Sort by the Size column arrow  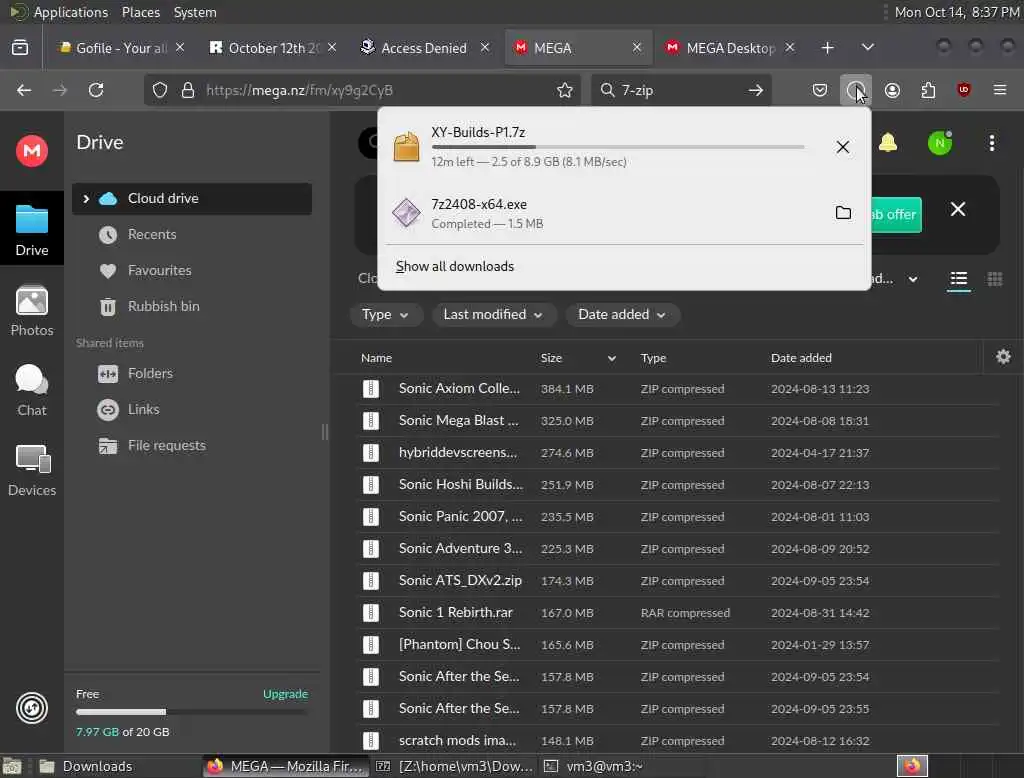[611, 358]
